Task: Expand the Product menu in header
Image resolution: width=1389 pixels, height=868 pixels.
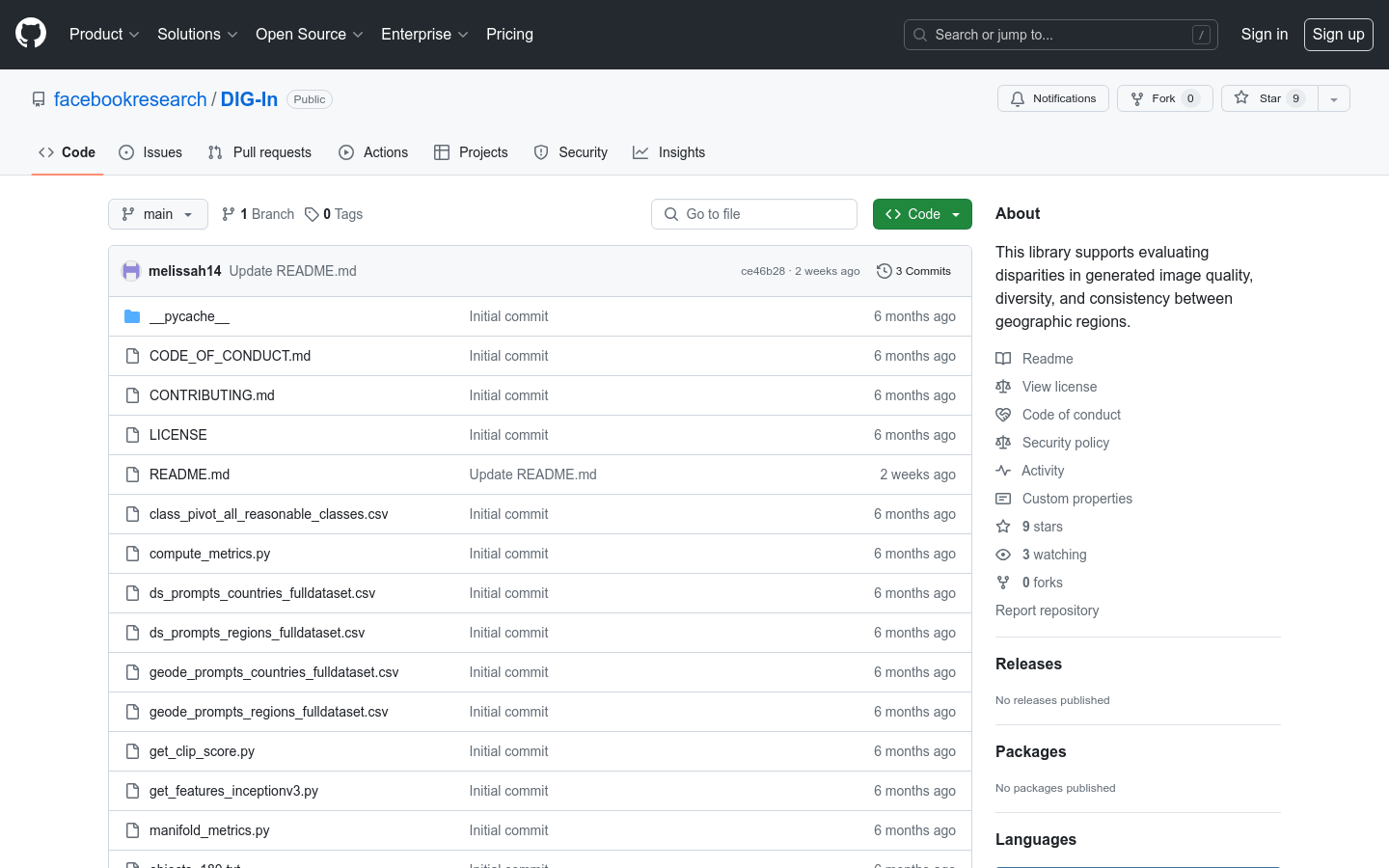Action: [x=104, y=35]
